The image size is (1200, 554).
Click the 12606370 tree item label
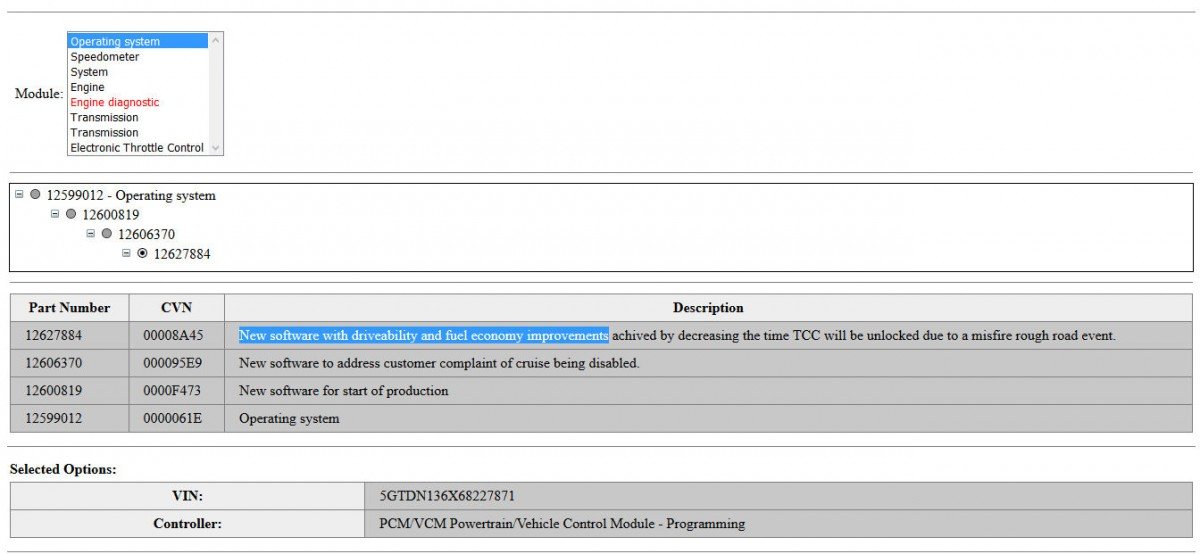pos(146,234)
